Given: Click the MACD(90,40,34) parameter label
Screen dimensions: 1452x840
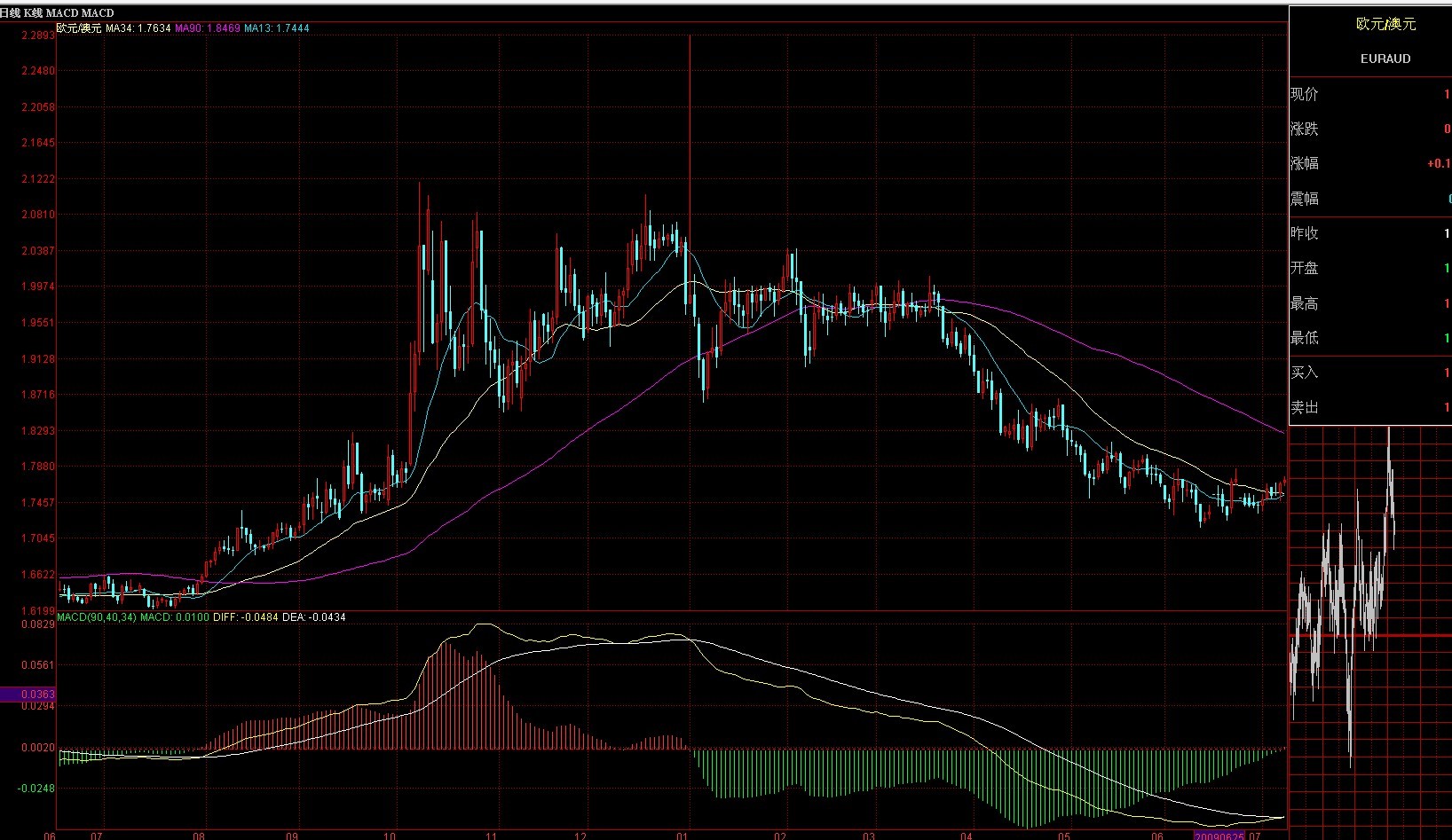Looking at the screenshot, I should point(97,616).
